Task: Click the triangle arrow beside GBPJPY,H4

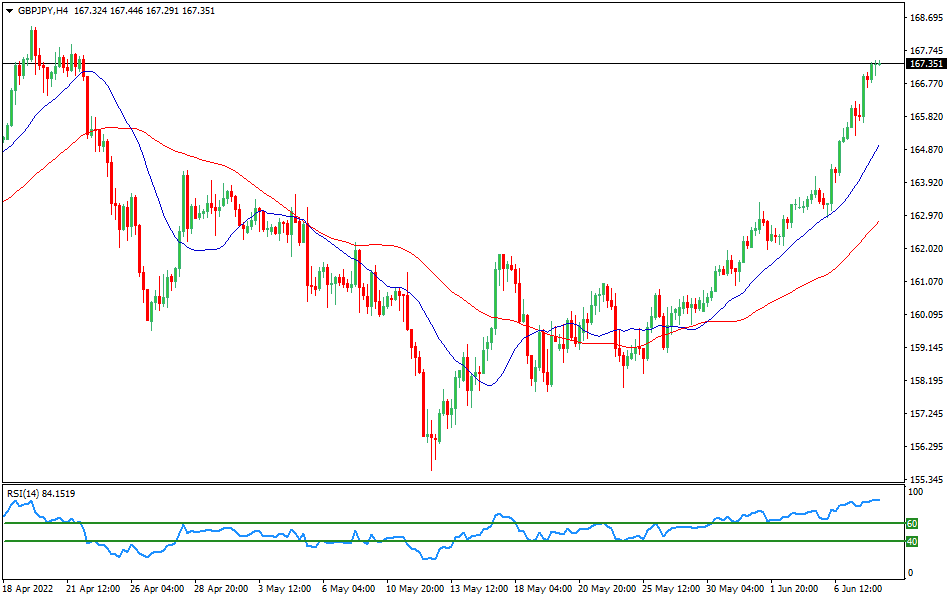Action: click(x=8, y=10)
